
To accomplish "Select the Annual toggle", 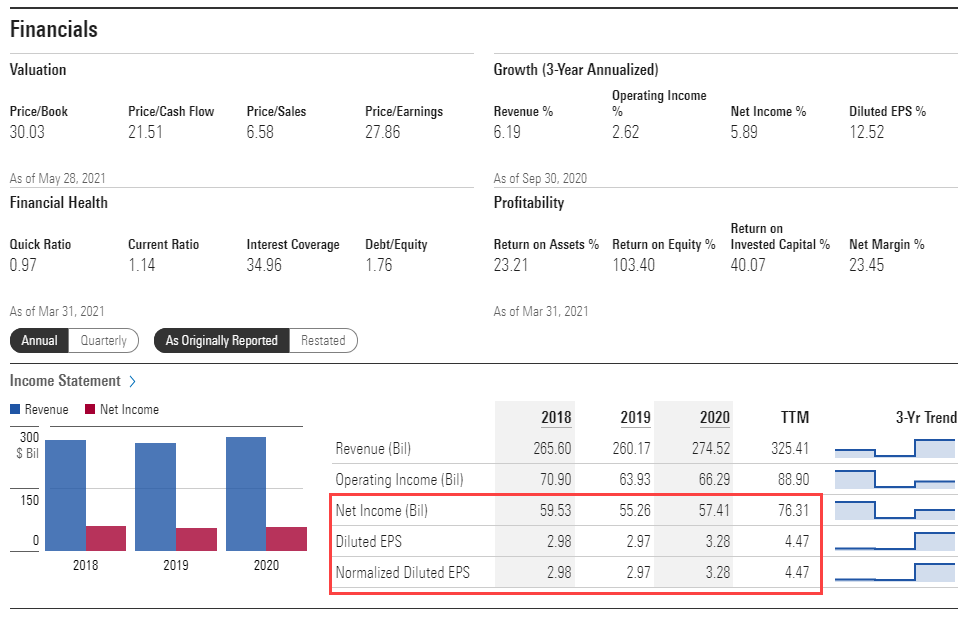I will click(39, 340).
